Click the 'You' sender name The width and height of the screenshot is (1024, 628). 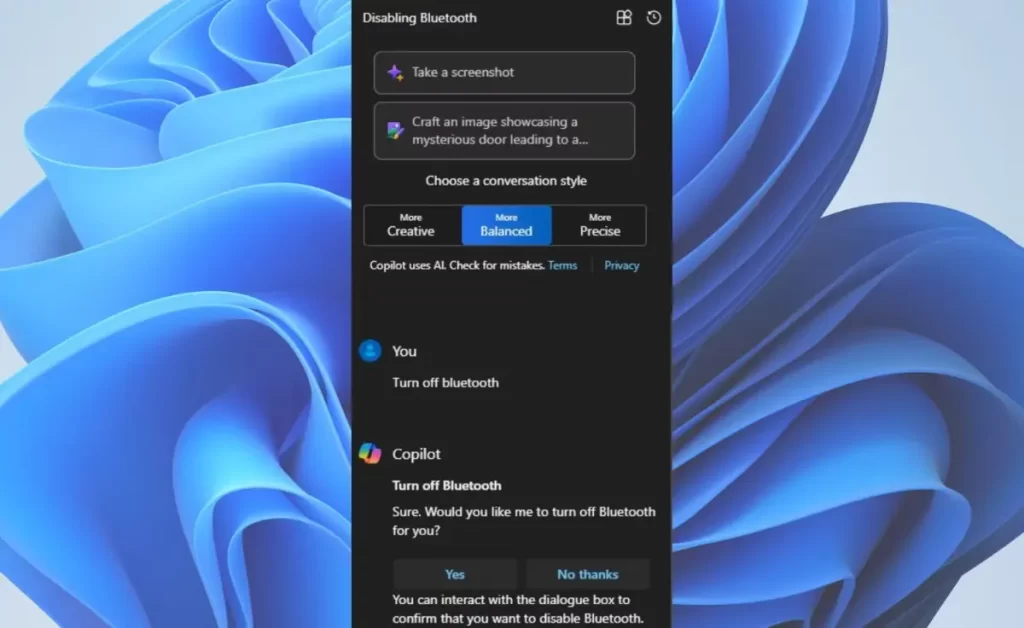[404, 351]
